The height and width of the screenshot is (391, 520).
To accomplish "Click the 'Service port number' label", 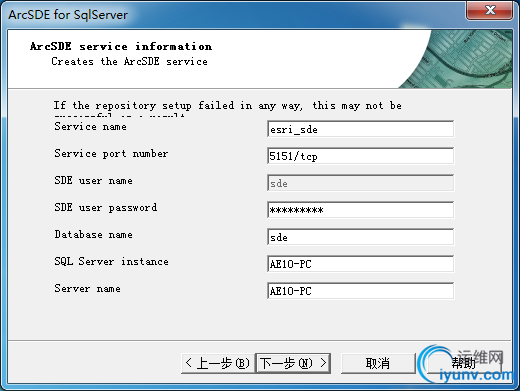I will [111, 154].
